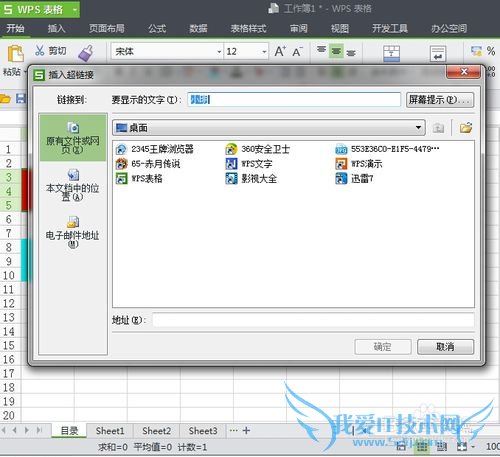Click the 确定 button
The width and height of the screenshot is (500, 457).
pyautogui.click(x=383, y=347)
